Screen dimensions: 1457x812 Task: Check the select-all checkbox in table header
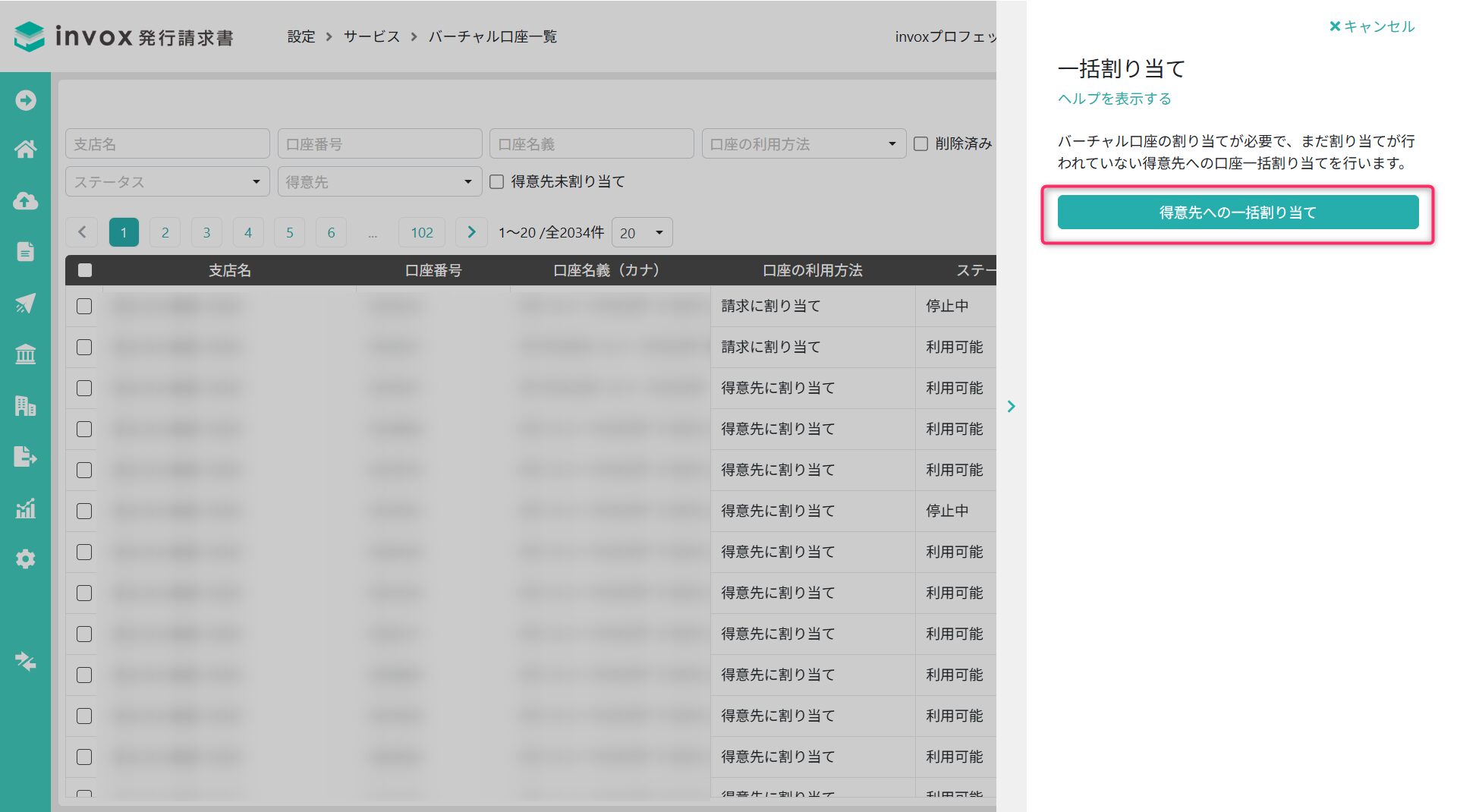pos(85,270)
